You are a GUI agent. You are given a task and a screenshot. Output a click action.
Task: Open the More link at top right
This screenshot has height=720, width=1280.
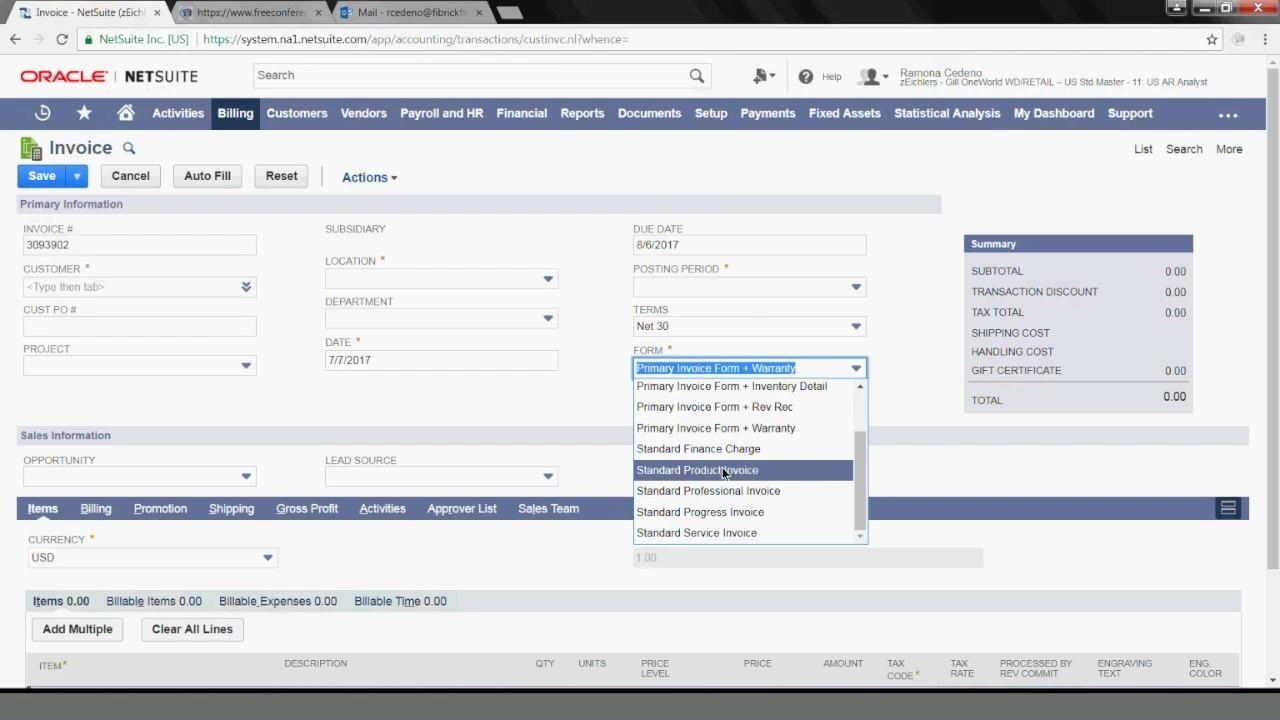point(1229,149)
